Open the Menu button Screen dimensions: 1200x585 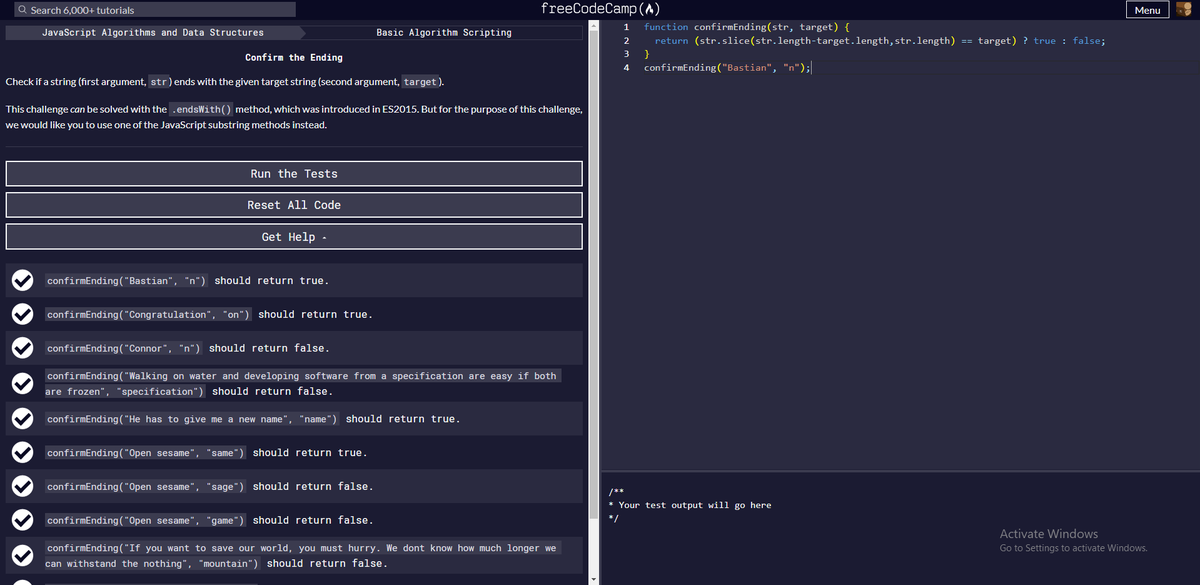1148,10
